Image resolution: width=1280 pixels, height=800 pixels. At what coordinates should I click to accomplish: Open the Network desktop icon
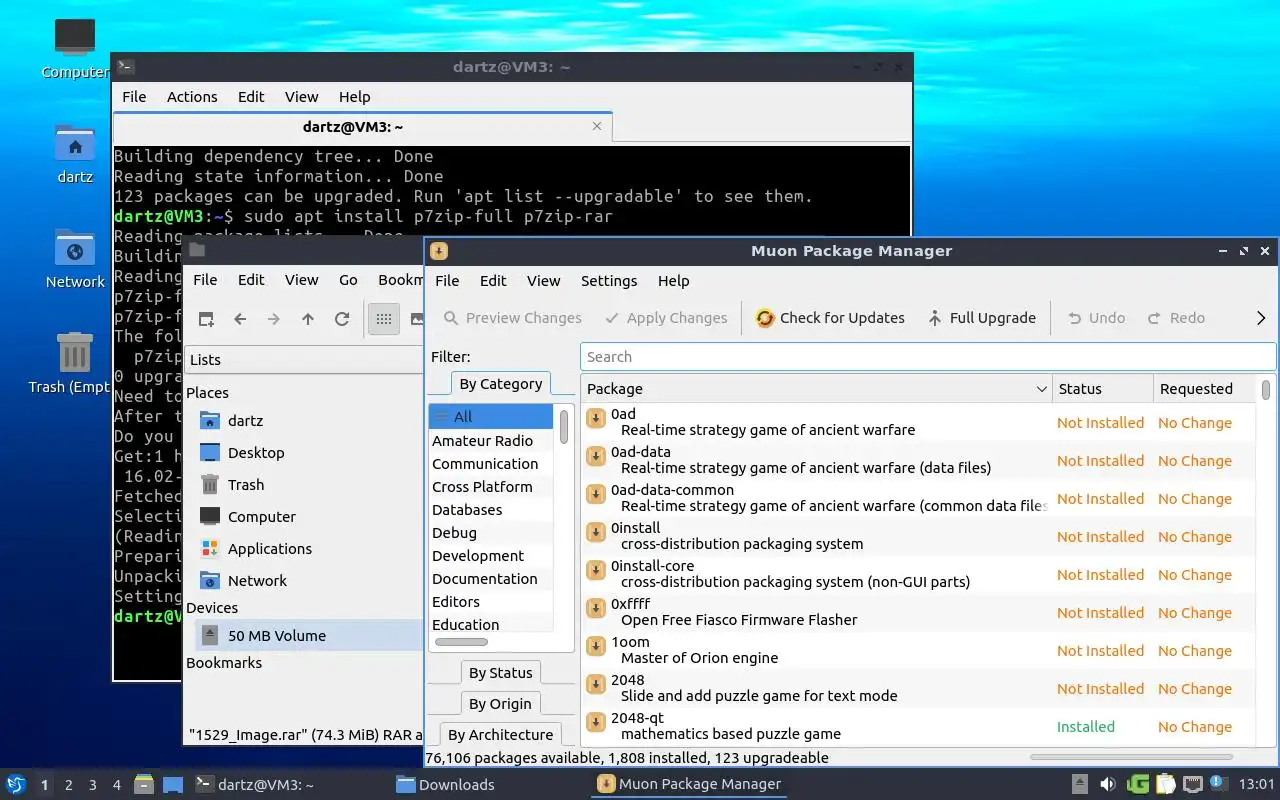(x=75, y=260)
